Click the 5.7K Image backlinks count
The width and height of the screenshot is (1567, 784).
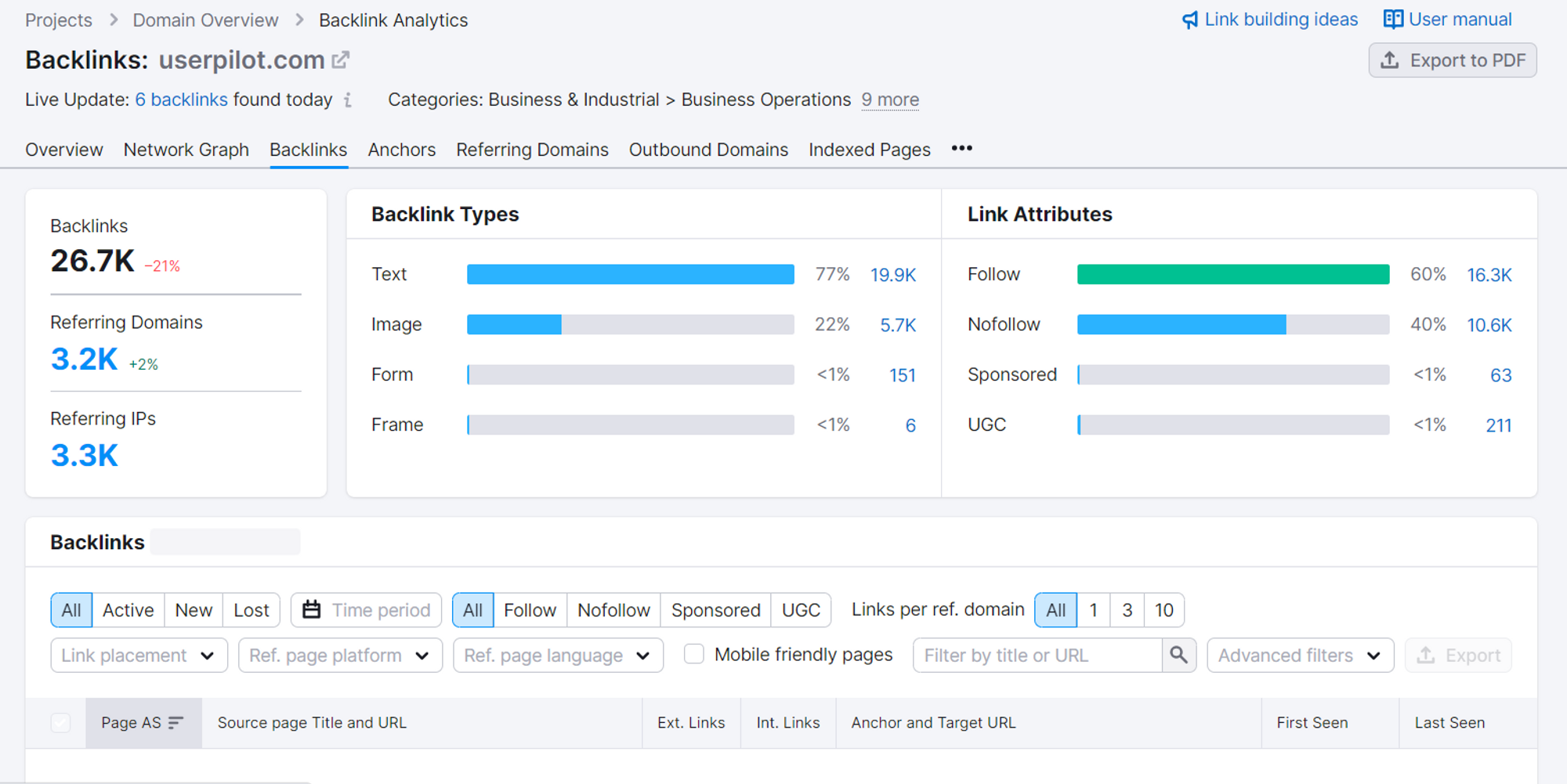(898, 325)
